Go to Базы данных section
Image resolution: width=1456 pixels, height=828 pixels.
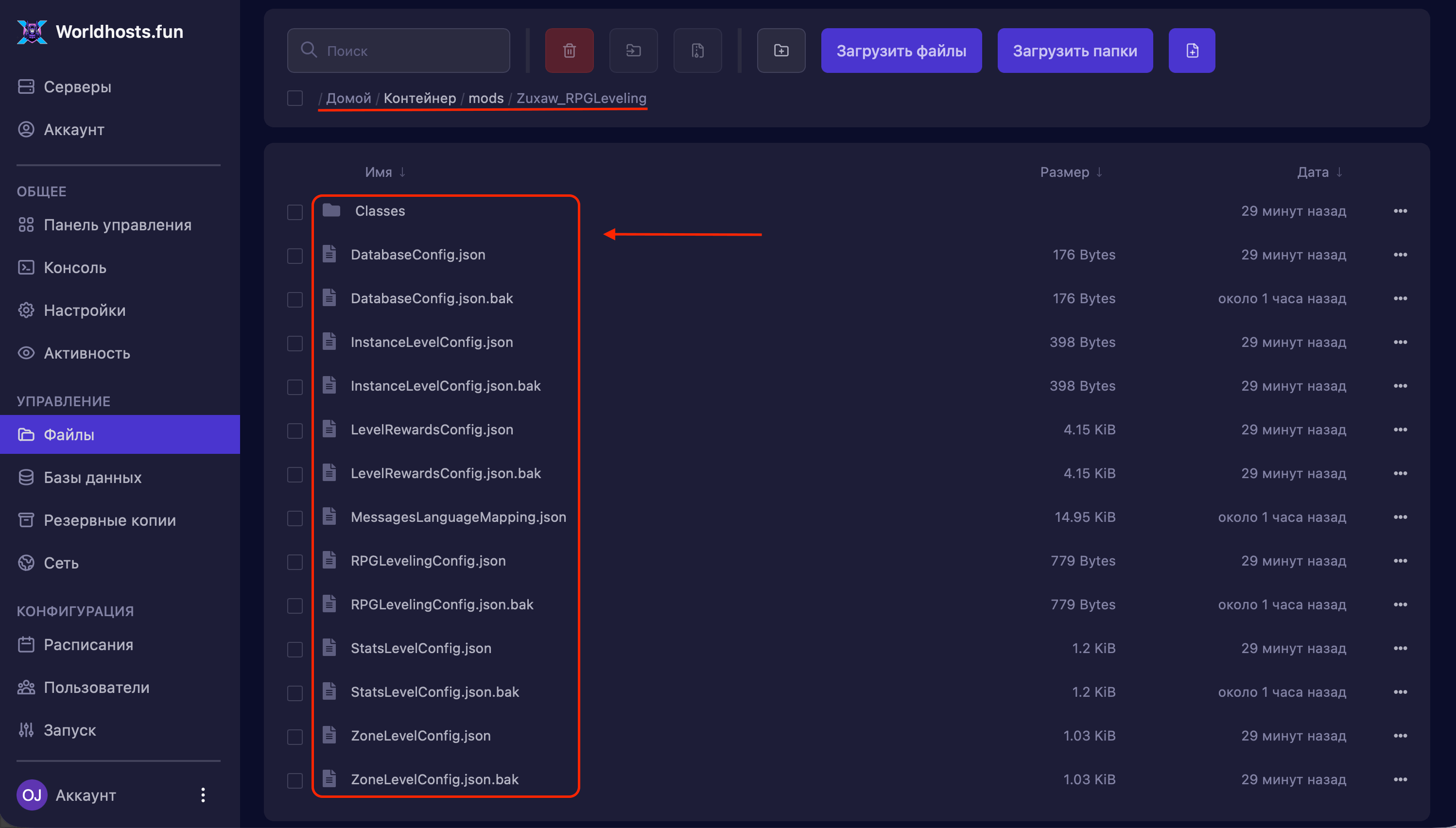(92, 478)
